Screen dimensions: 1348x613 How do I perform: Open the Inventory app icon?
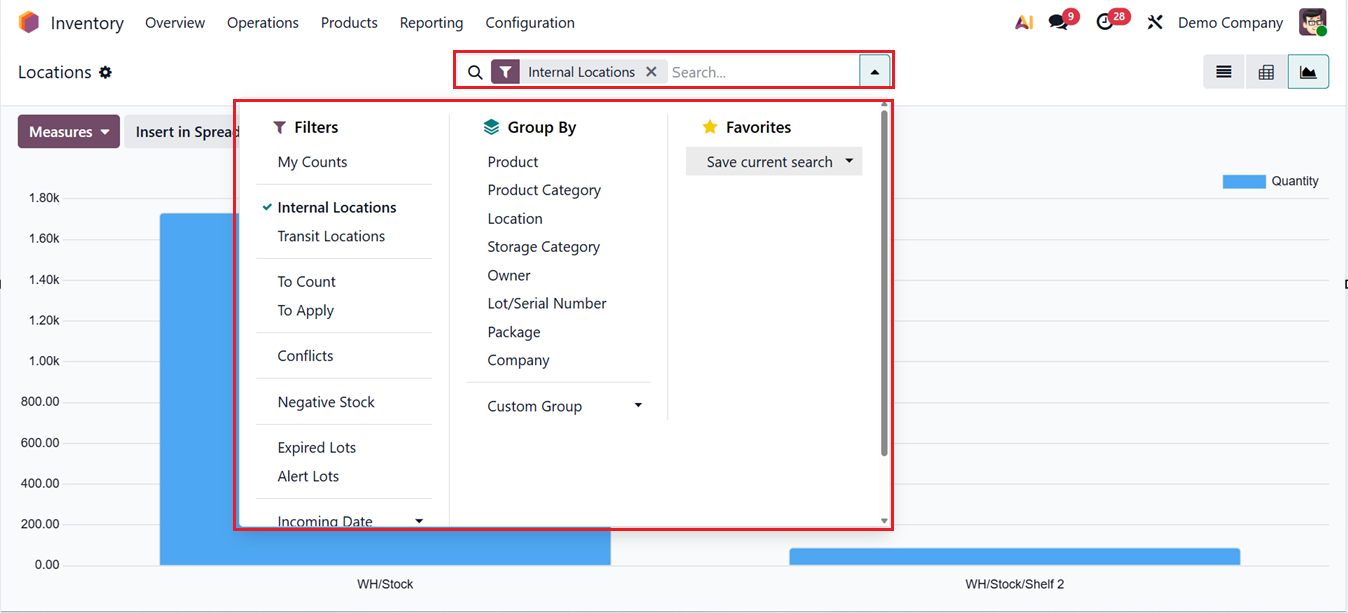(29, 21)
